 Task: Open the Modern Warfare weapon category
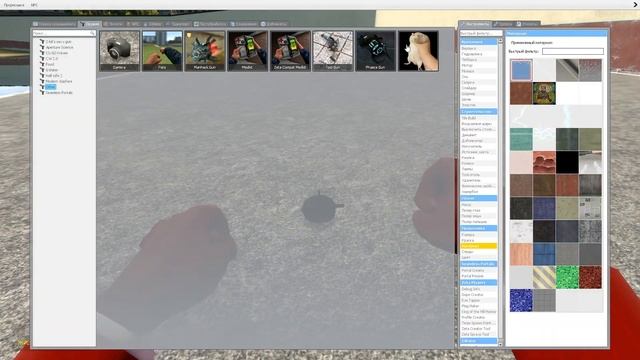tap(59, 81)
